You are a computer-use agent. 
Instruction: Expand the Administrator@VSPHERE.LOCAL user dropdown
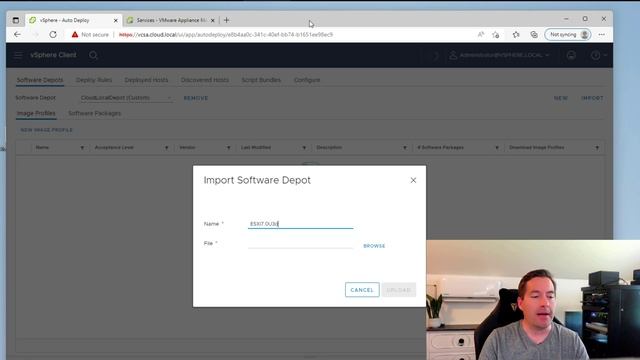[x=500, y=55]
